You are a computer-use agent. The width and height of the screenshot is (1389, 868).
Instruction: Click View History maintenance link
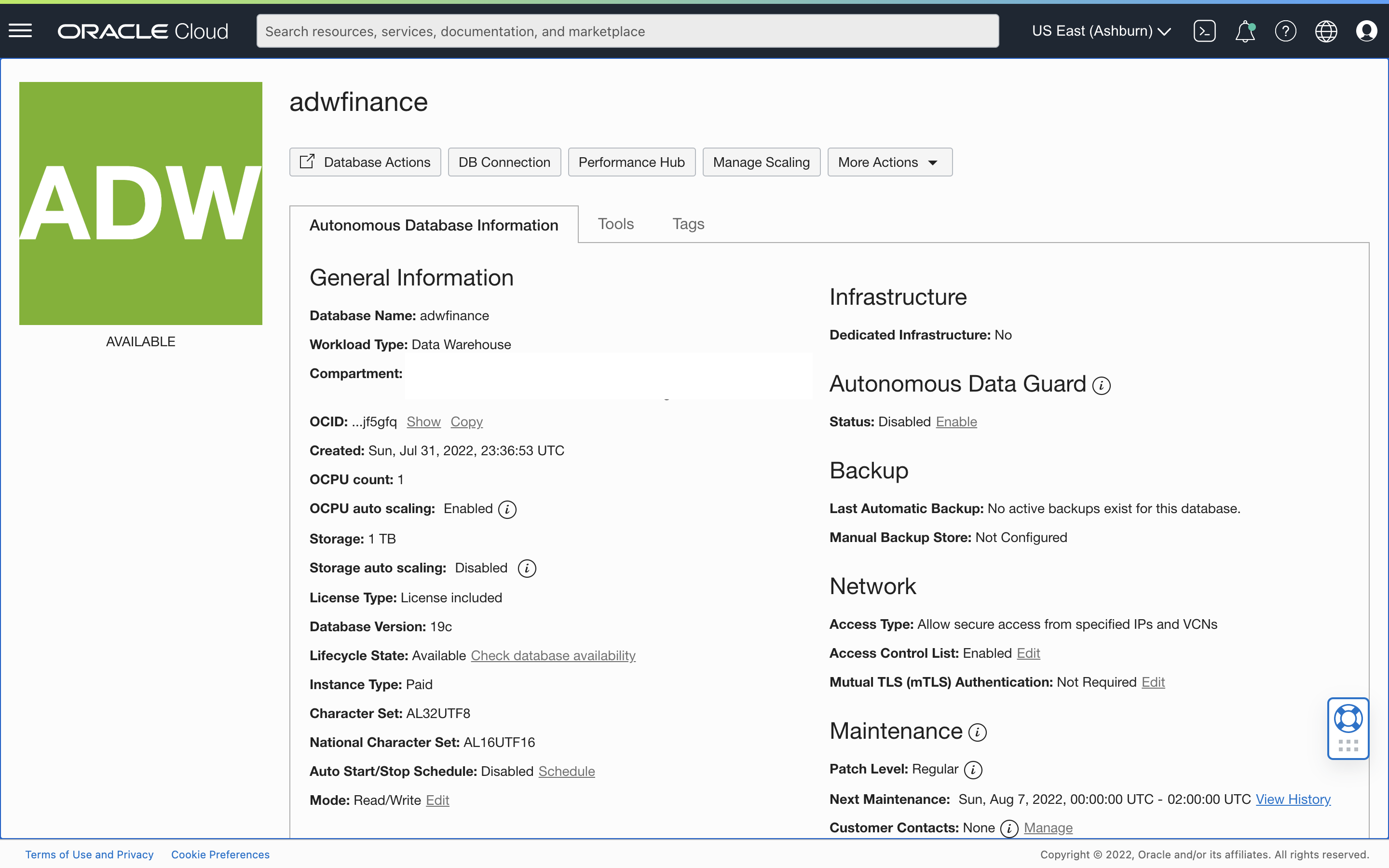click(x=1293, y=799)
